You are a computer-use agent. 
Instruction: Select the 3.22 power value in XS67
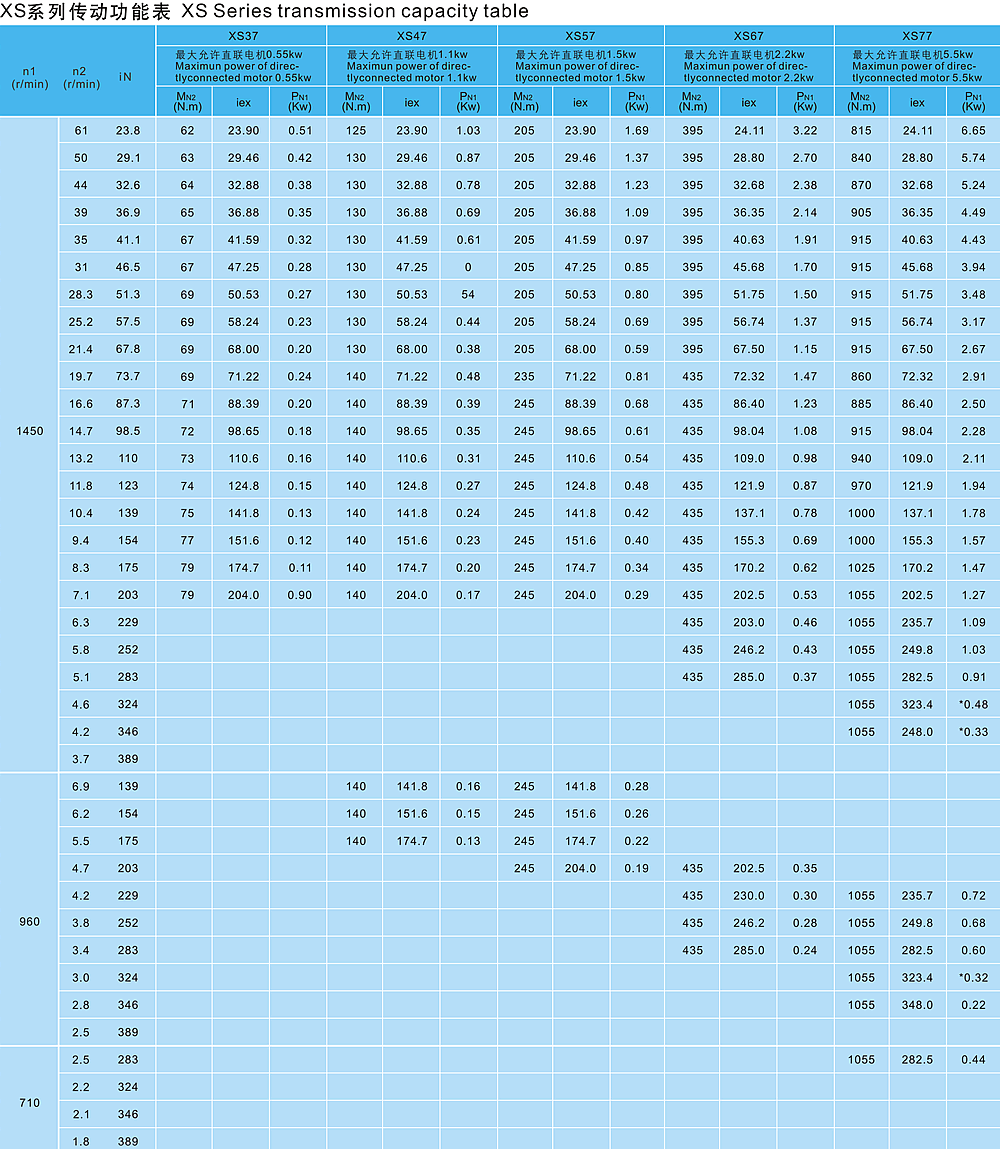point(805,131)
